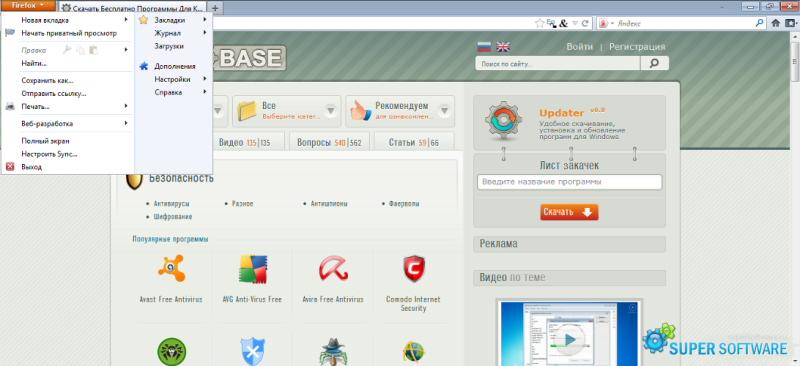Click the yellow folder icon next to 'Все'
This screenshot has height=366, width=800.
tap(247, 111)
